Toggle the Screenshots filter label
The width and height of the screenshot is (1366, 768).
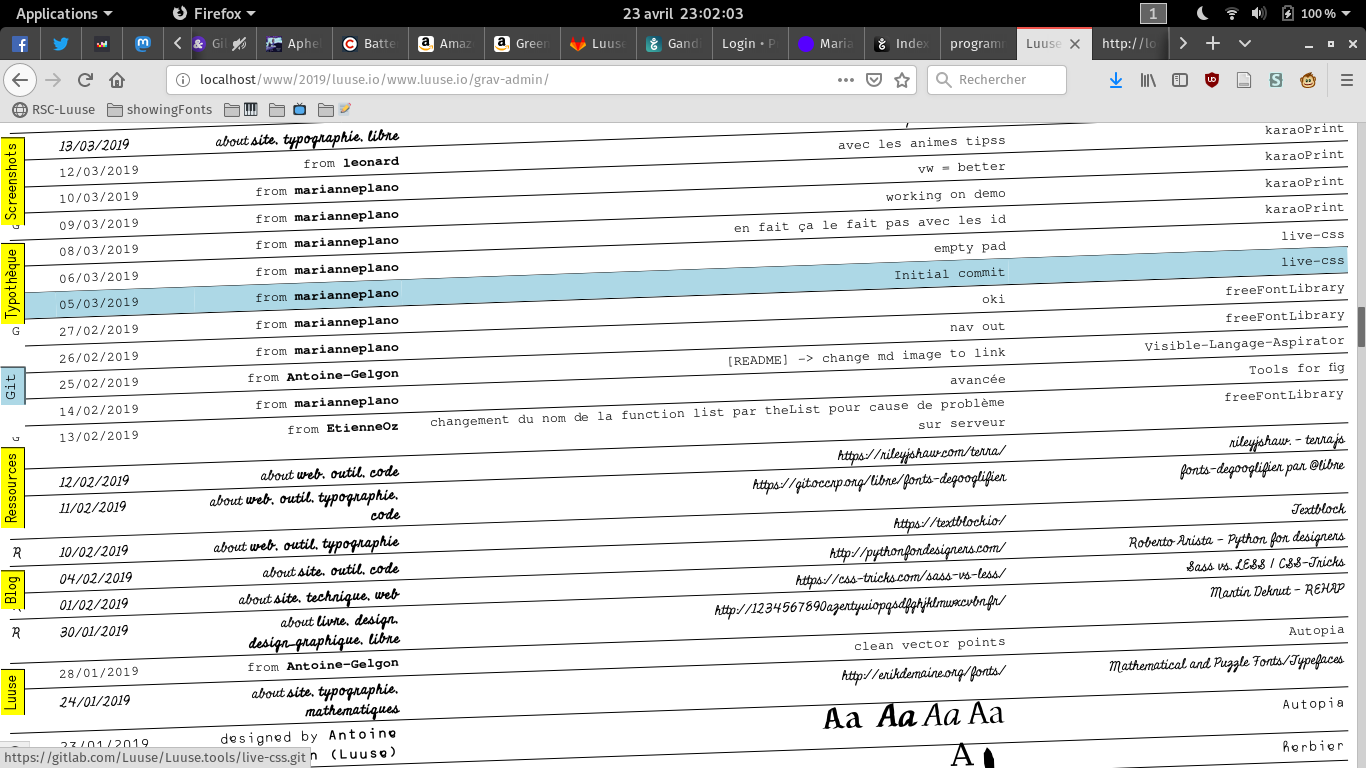point(12,181)
